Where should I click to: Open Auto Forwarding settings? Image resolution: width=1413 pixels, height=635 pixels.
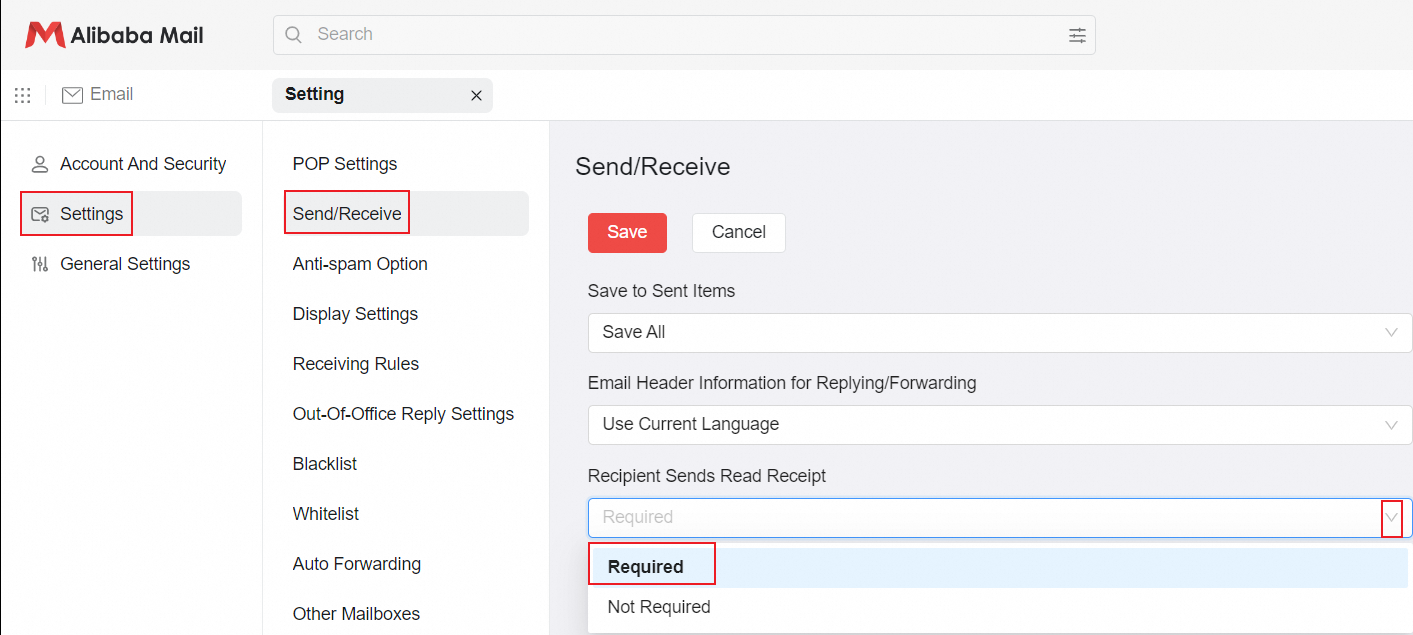tap(357, 564)
